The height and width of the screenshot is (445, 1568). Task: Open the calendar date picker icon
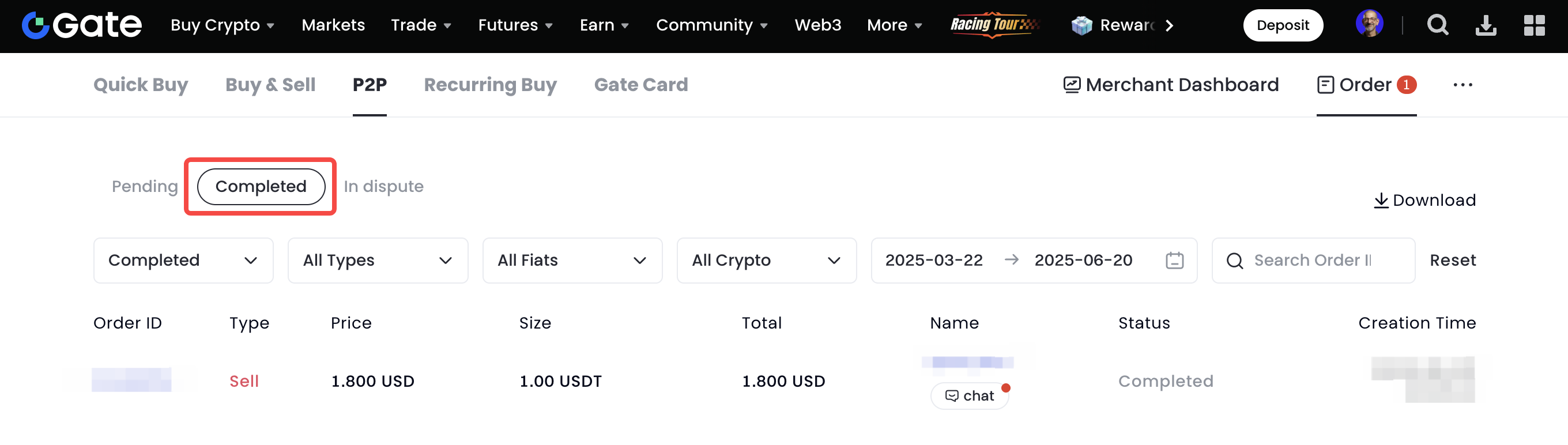[1174, 261]
